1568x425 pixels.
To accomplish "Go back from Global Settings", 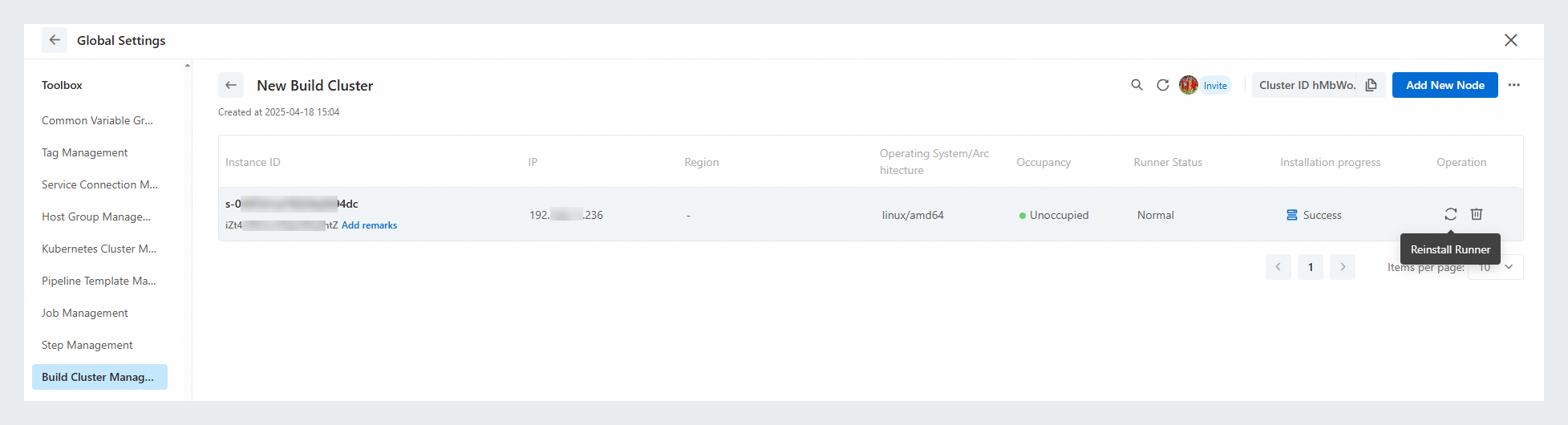I will tap(55, 40).
